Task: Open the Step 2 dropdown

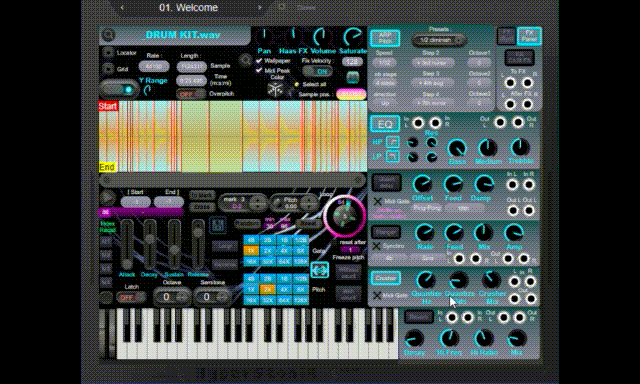Action: tap(433, 62)
